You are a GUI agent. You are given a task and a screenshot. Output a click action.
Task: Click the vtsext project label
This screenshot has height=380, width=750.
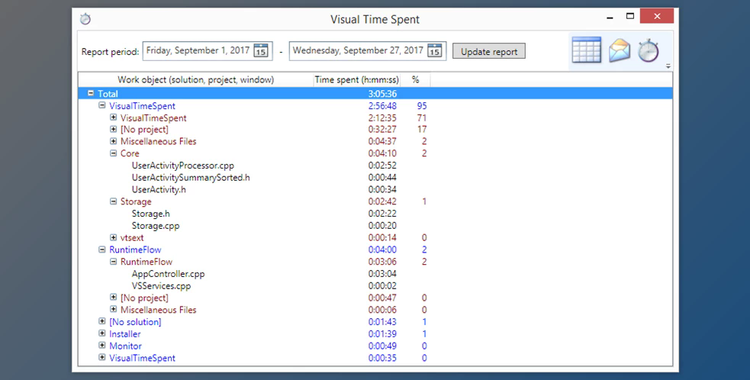(132, 238)
